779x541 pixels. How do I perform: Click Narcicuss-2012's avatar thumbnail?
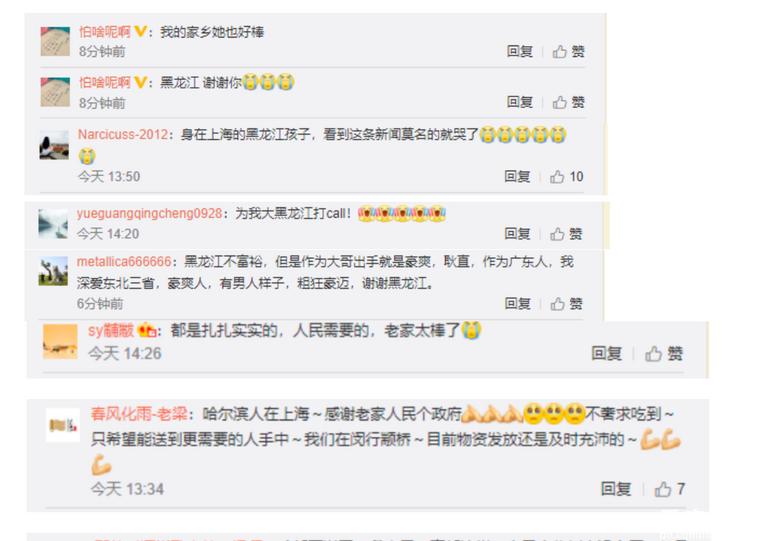(54, 145)
